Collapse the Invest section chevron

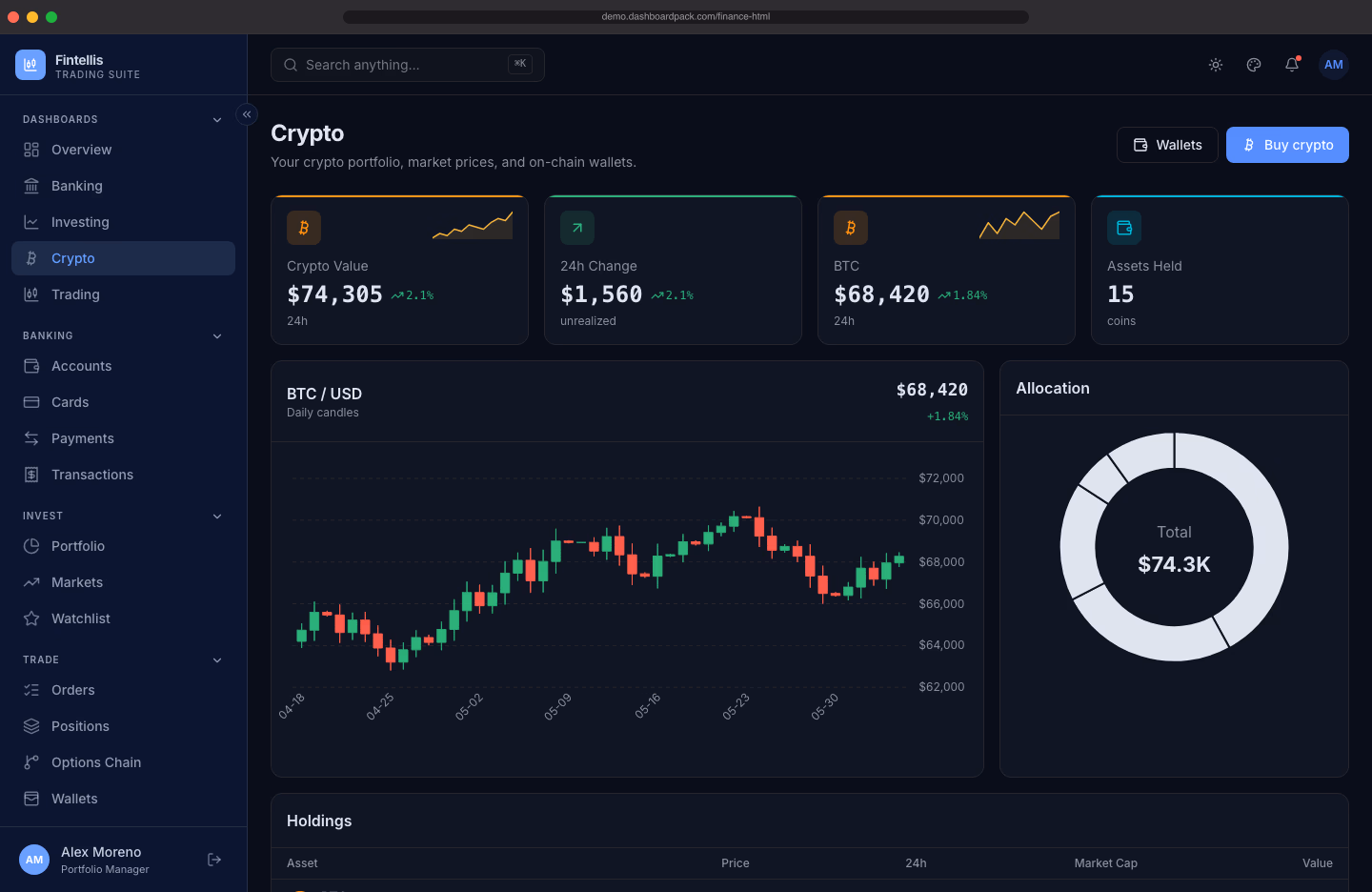click(217, 517)
